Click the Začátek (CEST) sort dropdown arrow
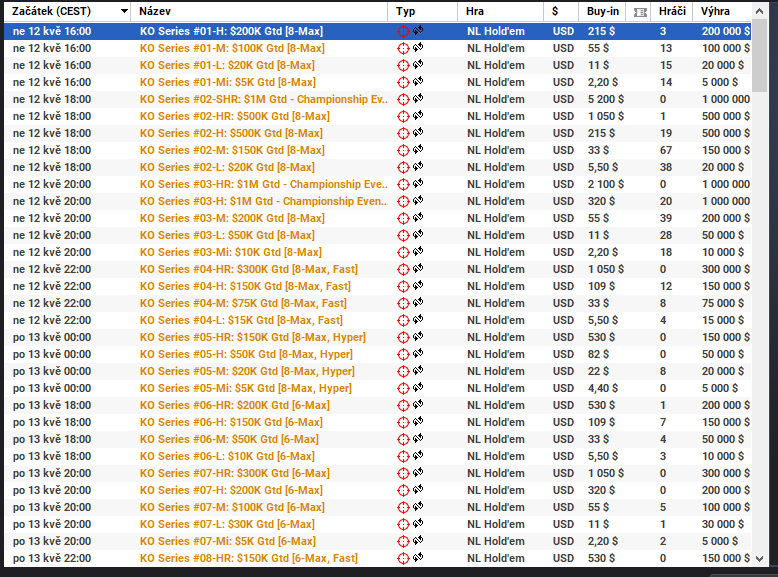Viewport: 778px width, 577px height. (x=123, y=11)
